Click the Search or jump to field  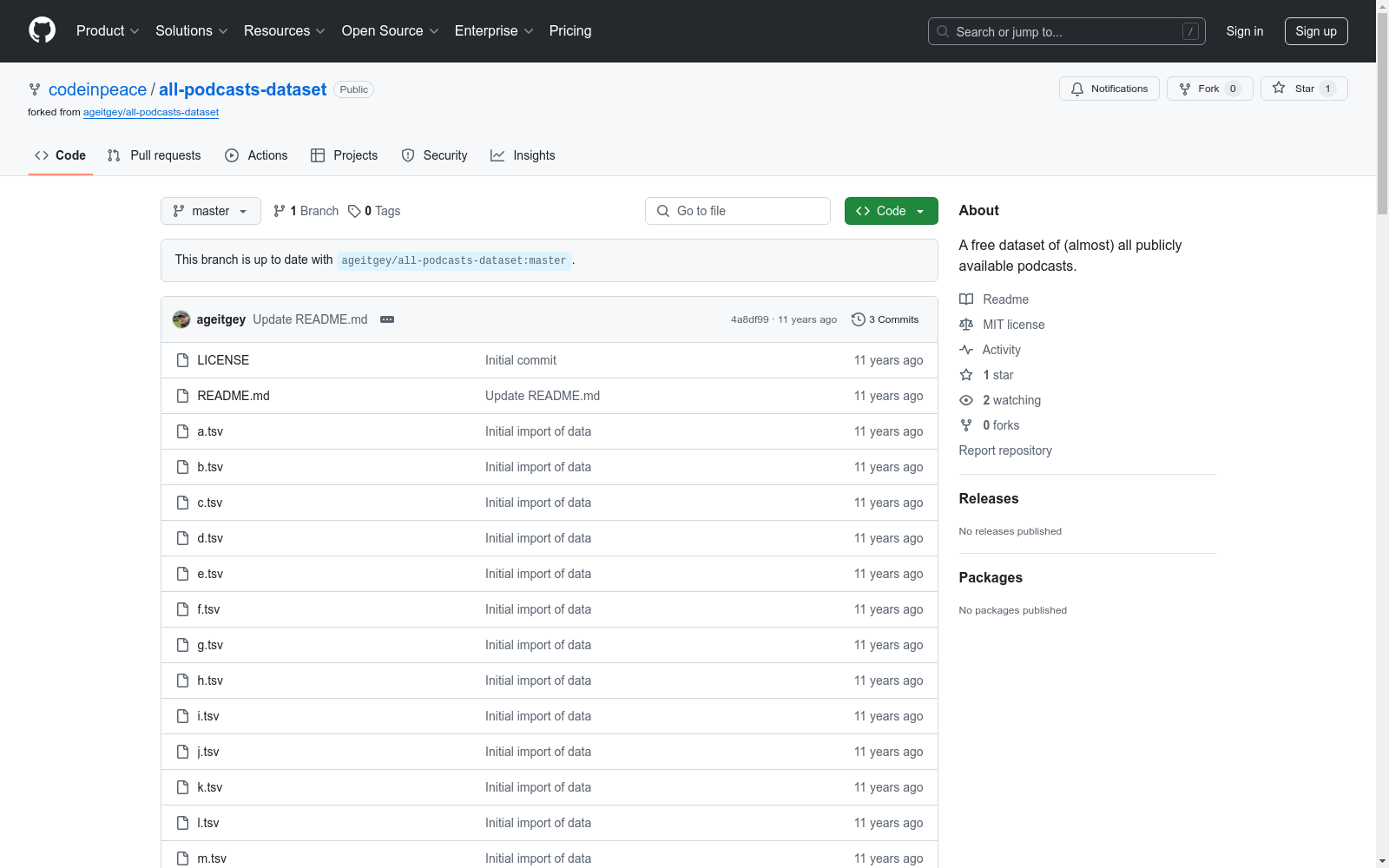click(1067, 31)
